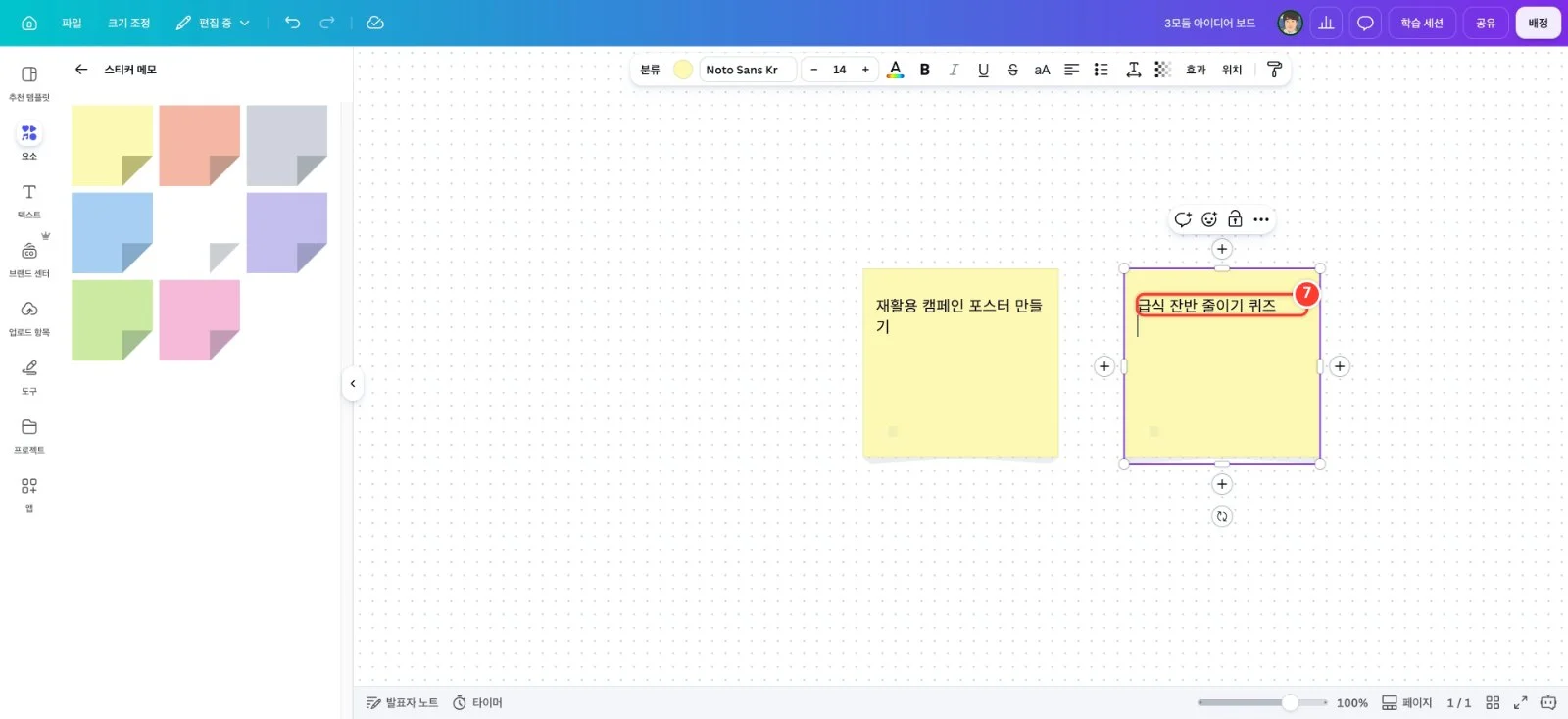Add emoji reaction to sticky note

pos(1209,219)
